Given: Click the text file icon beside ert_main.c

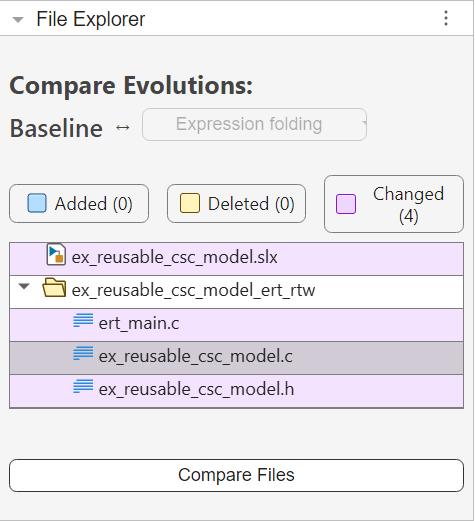Looking at the screenshot, I should pyautogui.click(x=83, y=321).
